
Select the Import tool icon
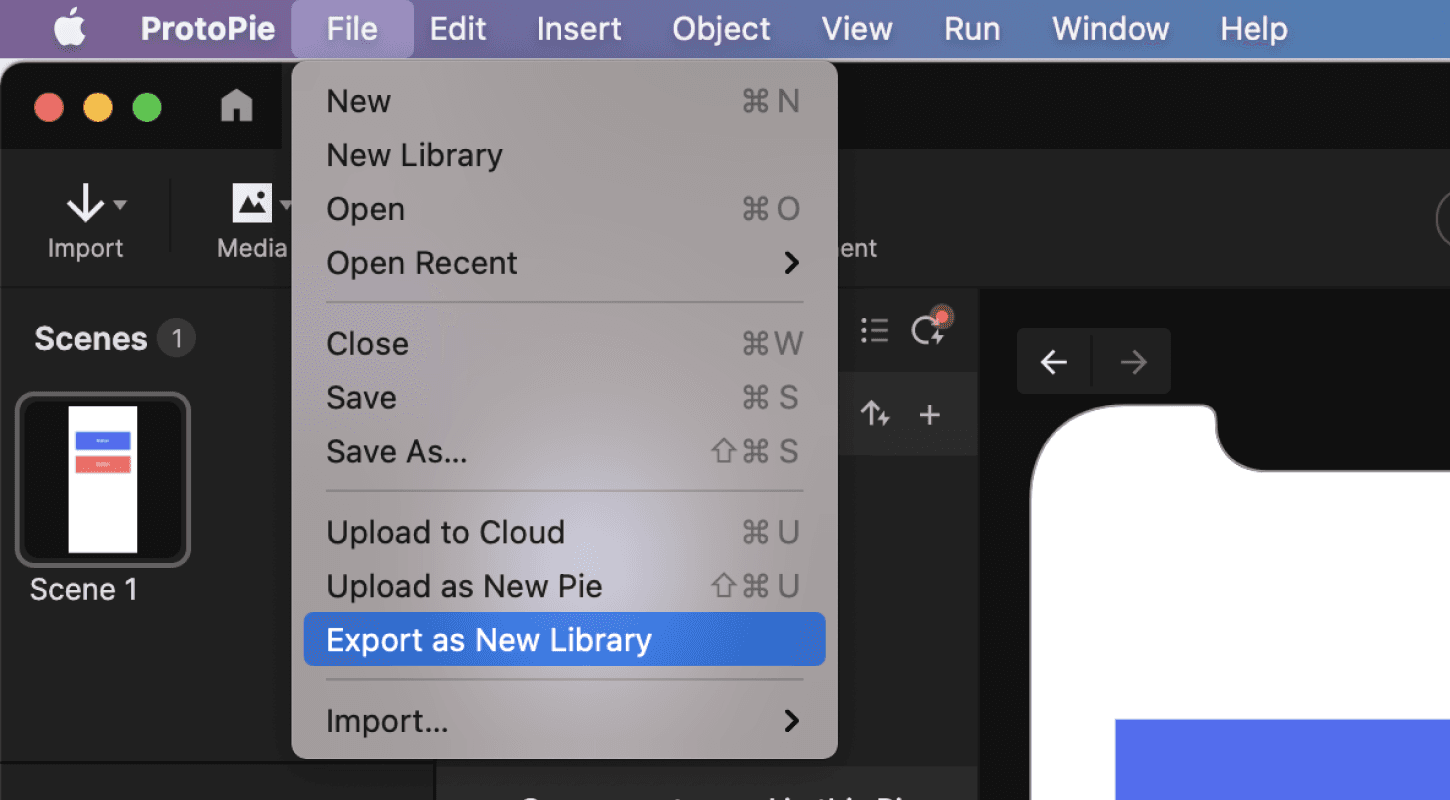click(85, 202)
